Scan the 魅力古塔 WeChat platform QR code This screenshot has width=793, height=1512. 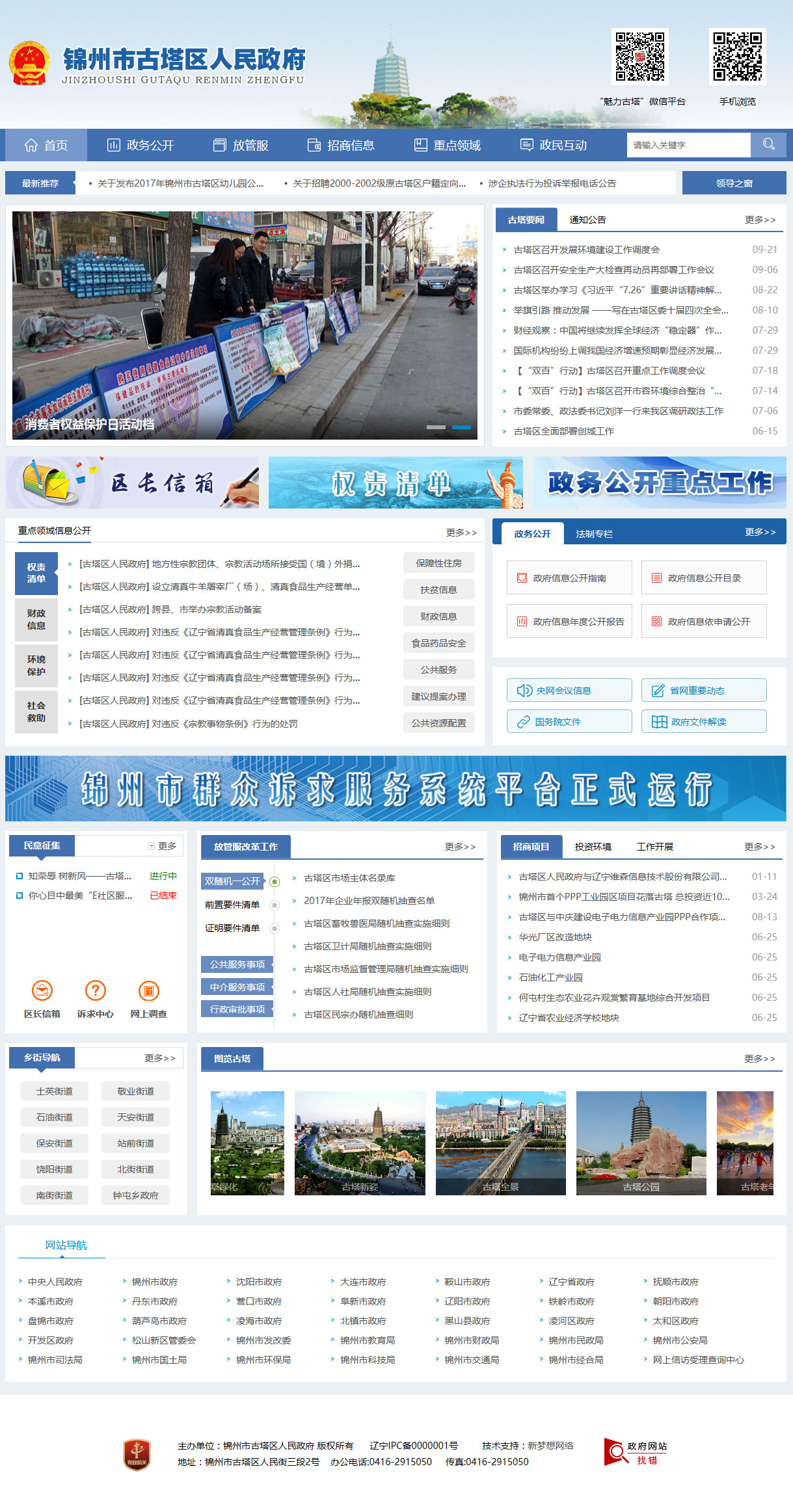coord(640,57)
